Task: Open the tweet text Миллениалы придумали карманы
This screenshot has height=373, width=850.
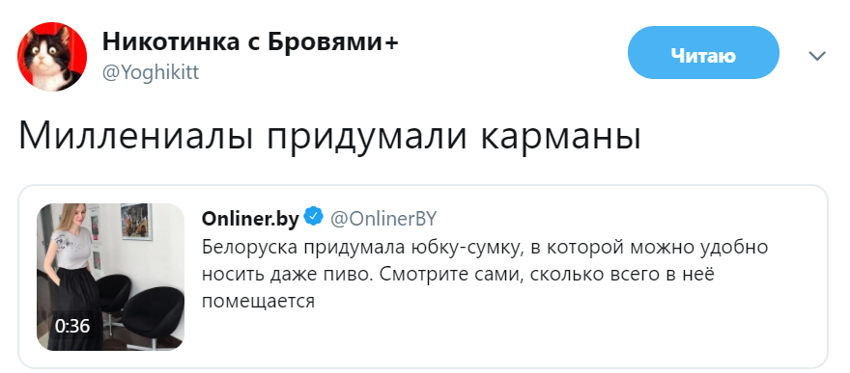Action: [330, 137]
